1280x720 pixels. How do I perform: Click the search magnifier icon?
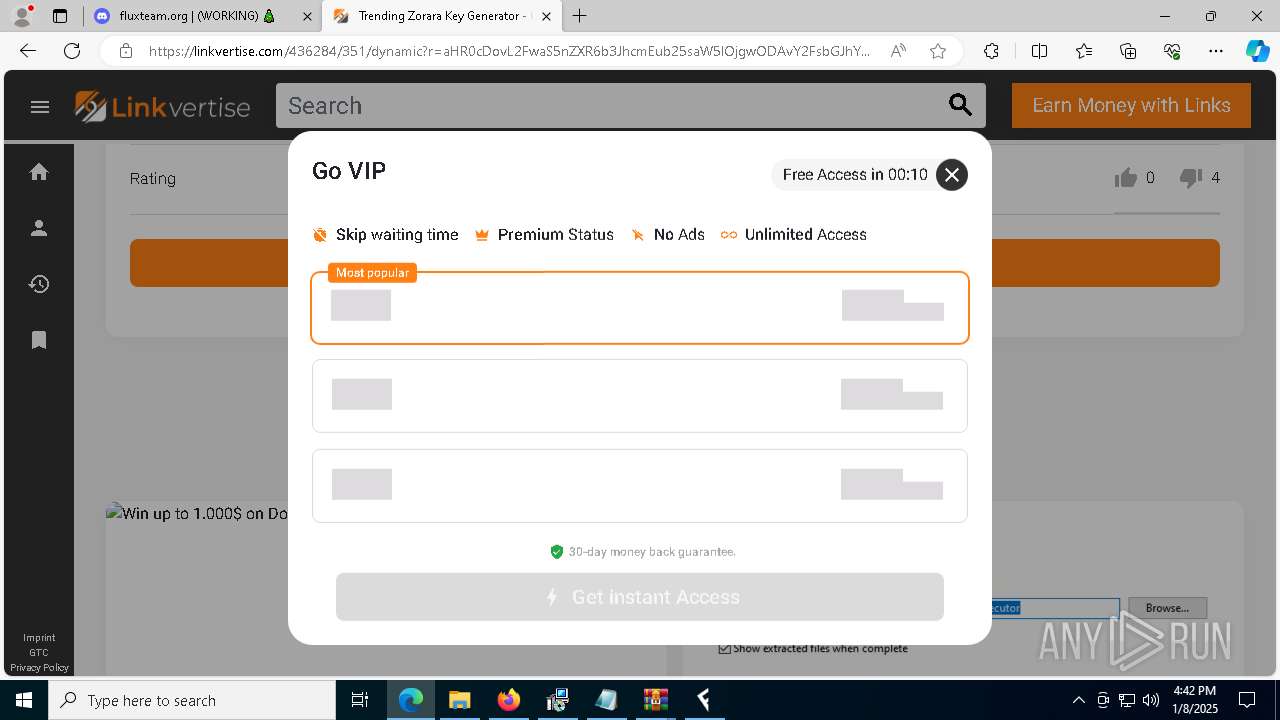point(960,105)
